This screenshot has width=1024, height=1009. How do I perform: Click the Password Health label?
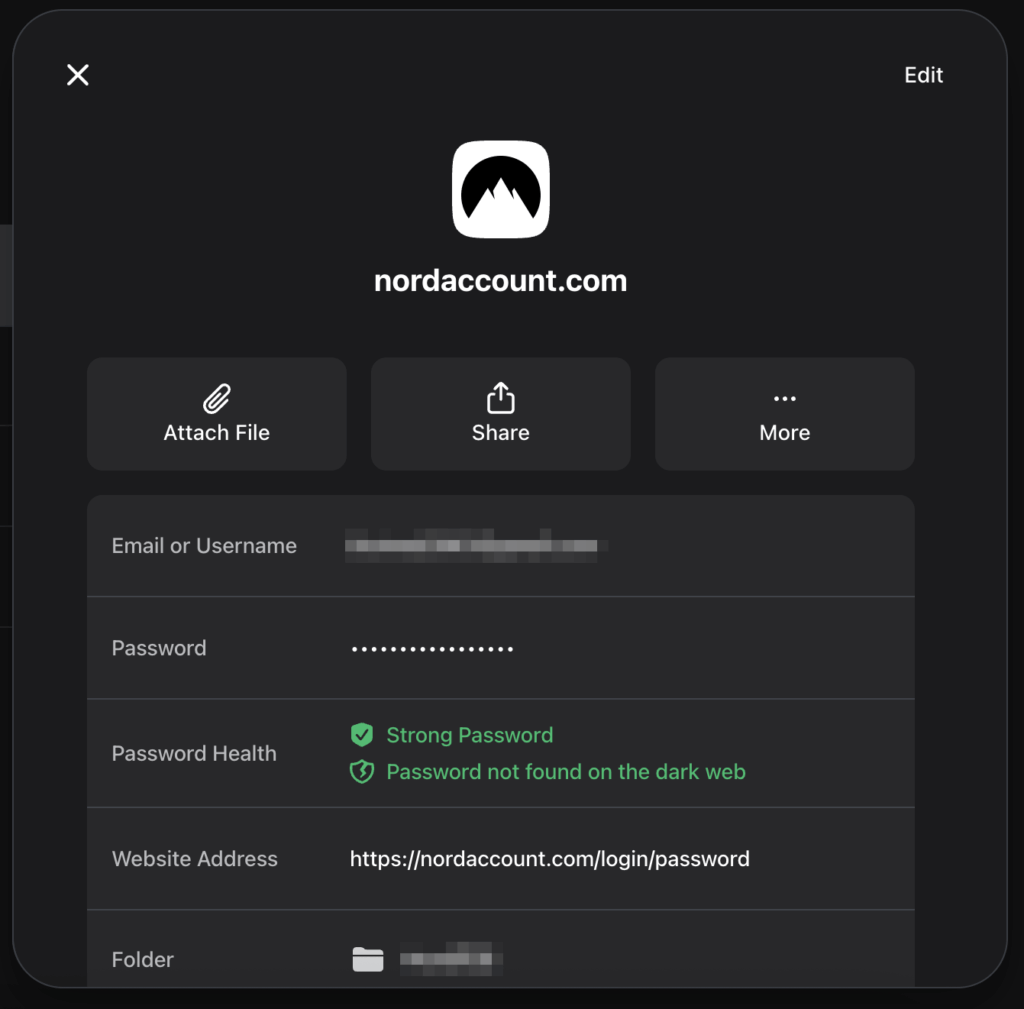click(195, 754)
